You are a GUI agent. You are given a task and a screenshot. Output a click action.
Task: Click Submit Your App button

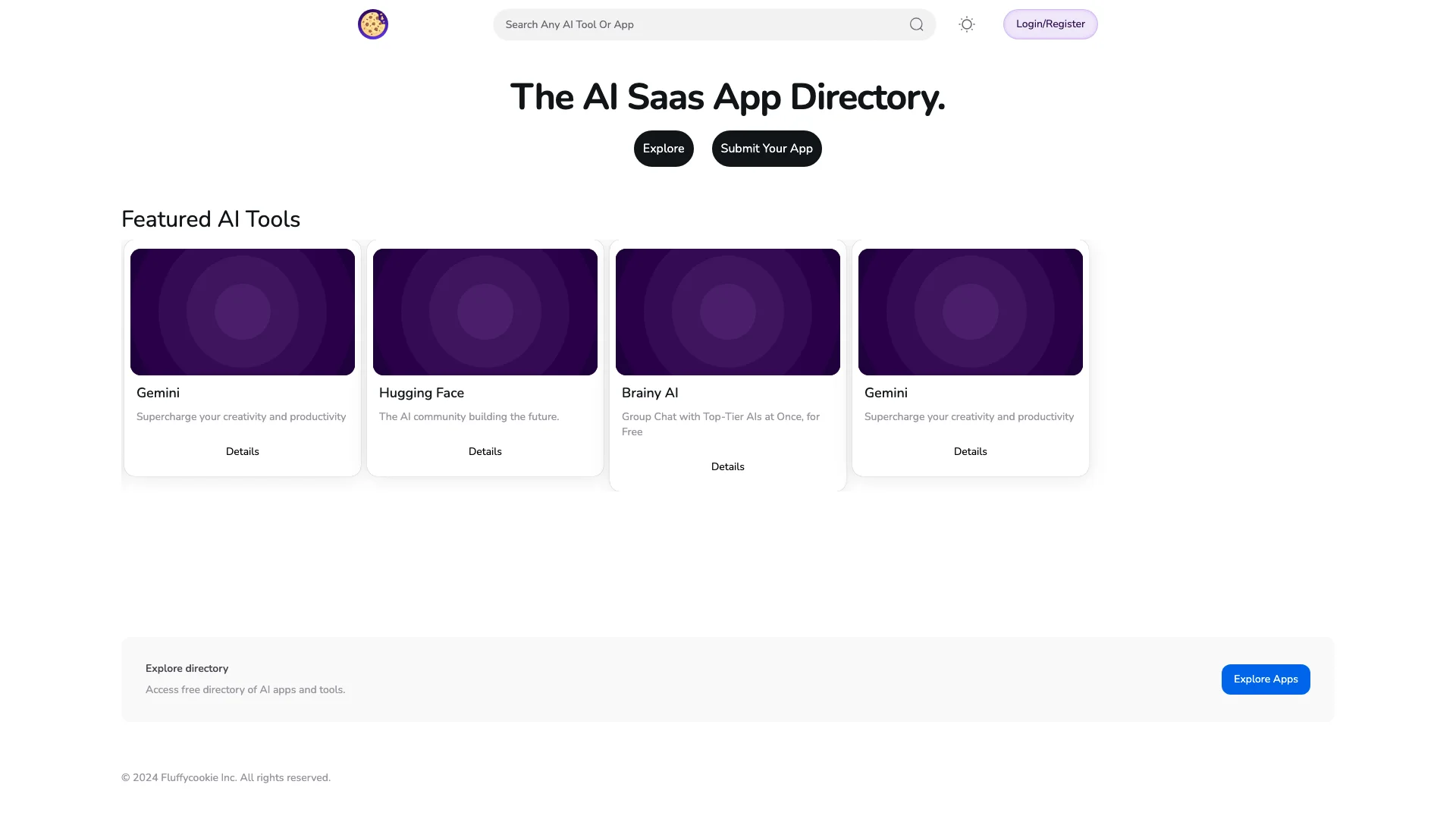click(767, 149)
